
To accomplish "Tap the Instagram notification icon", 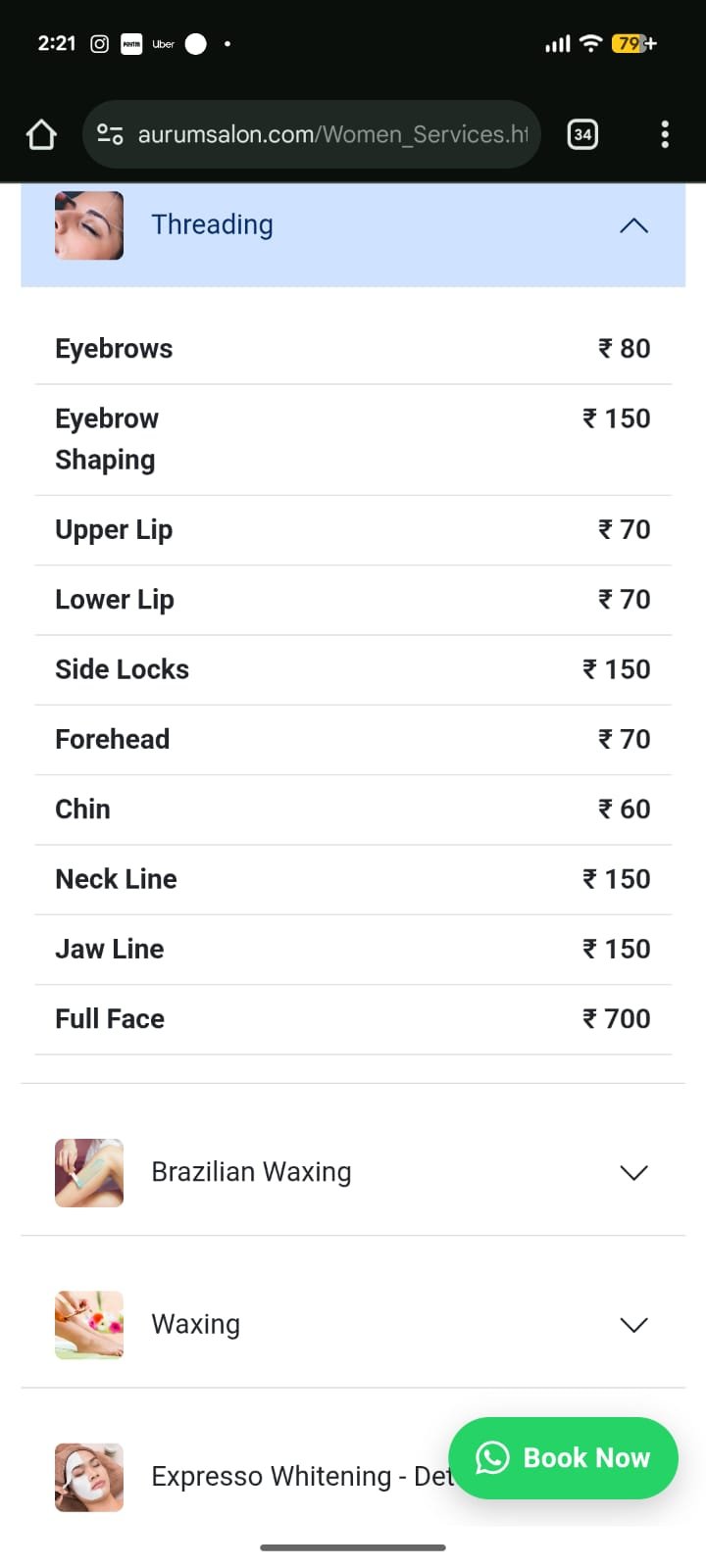I will (x=99, y=43).
